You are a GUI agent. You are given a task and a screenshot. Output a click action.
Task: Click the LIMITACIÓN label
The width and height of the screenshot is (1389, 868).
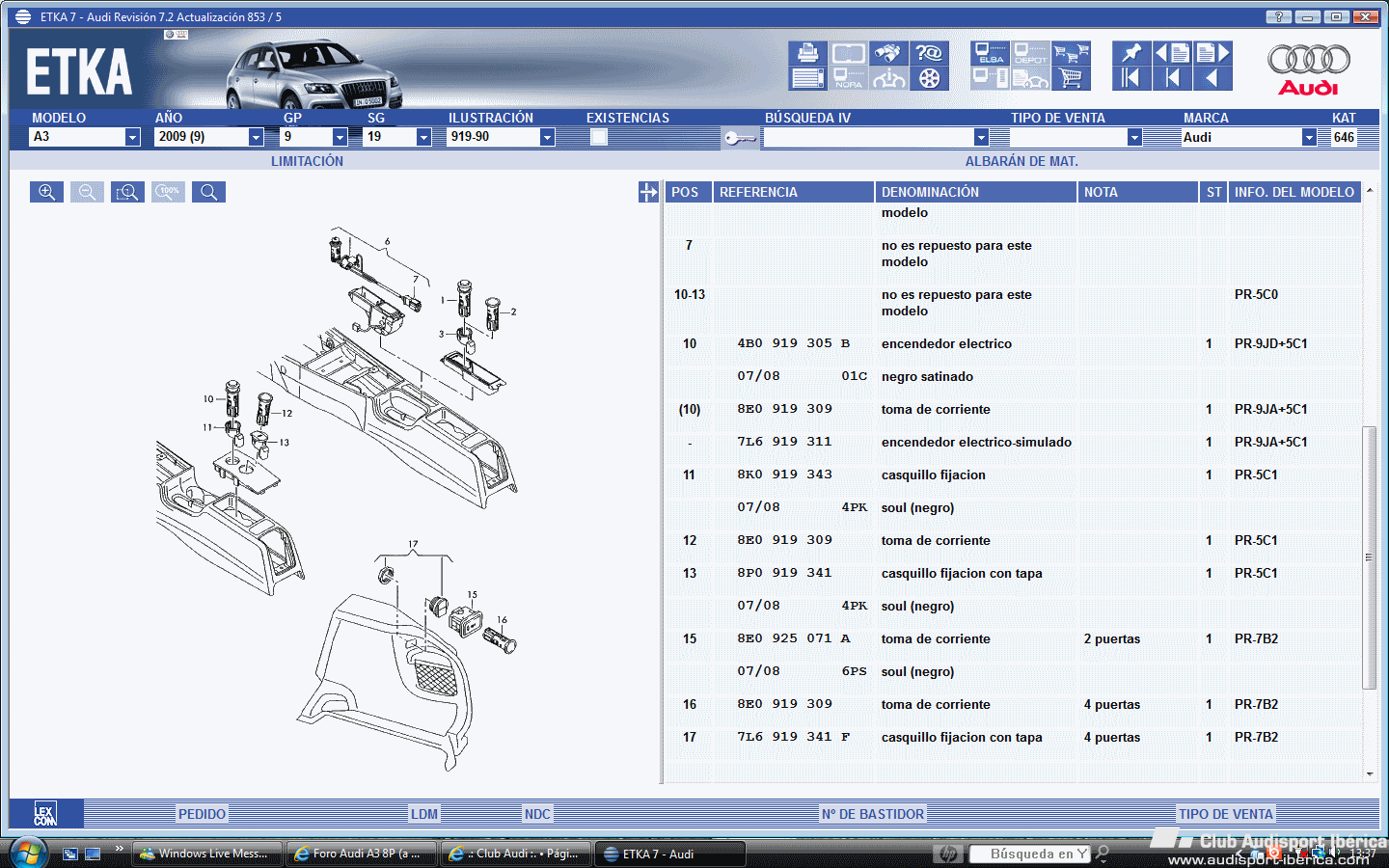tap(307, 161)
